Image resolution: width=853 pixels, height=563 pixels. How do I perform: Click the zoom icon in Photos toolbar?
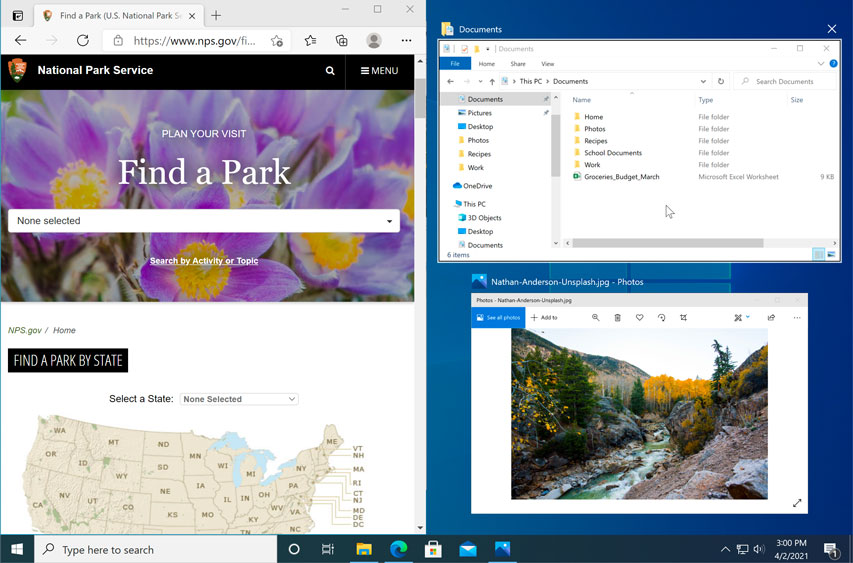click(x=596, y=318)
